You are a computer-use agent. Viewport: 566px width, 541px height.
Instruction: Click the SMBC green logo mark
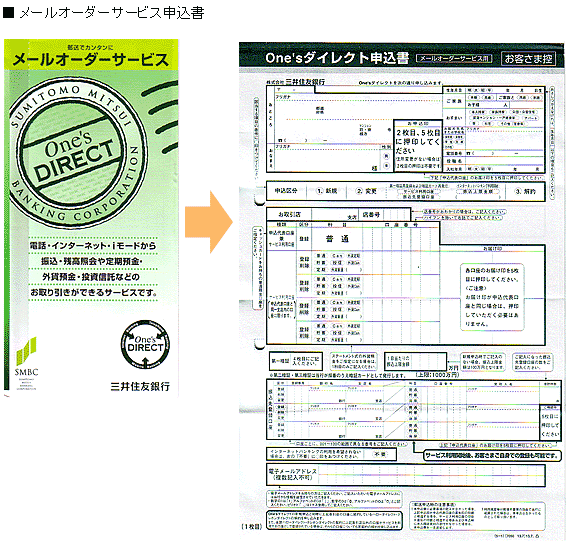click(27, 351)
